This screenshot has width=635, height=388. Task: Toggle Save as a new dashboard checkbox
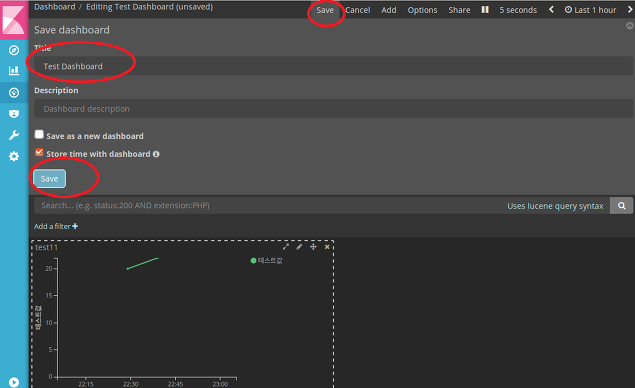pyautogui.click(x=39, y=134)
